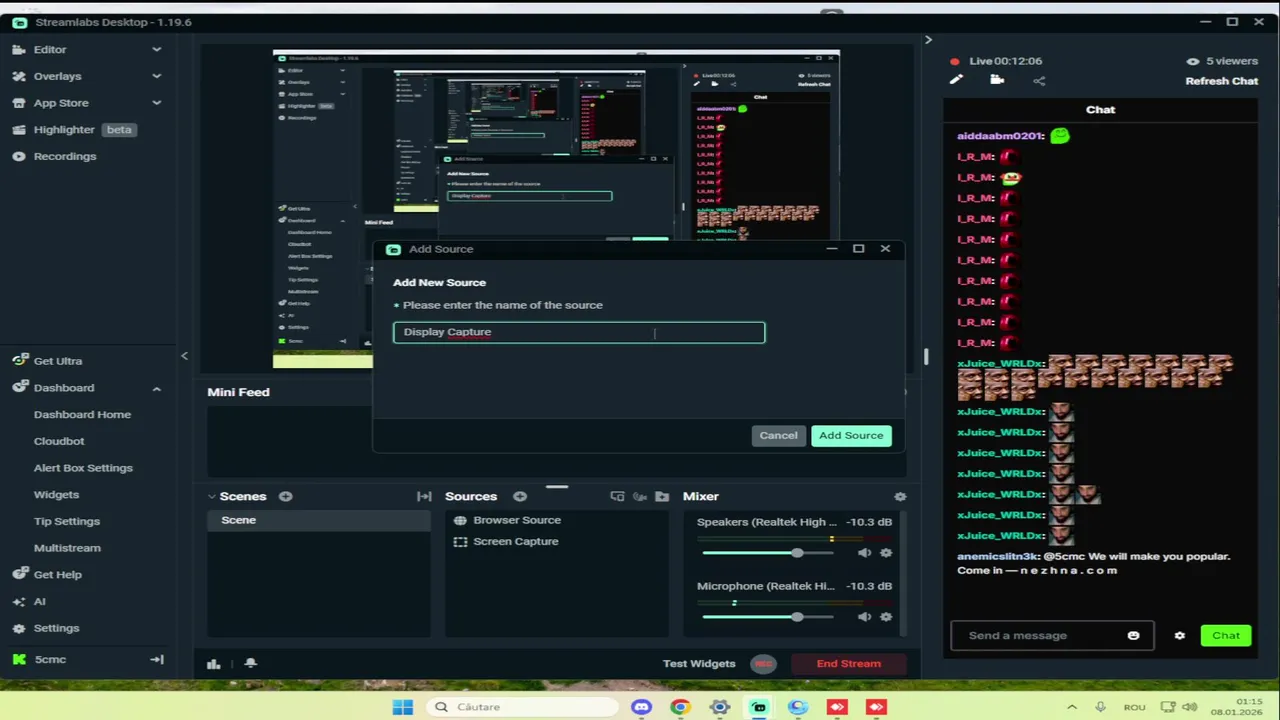
Task: Open Alert Box Settings
Action: click(x=83, y=468)
